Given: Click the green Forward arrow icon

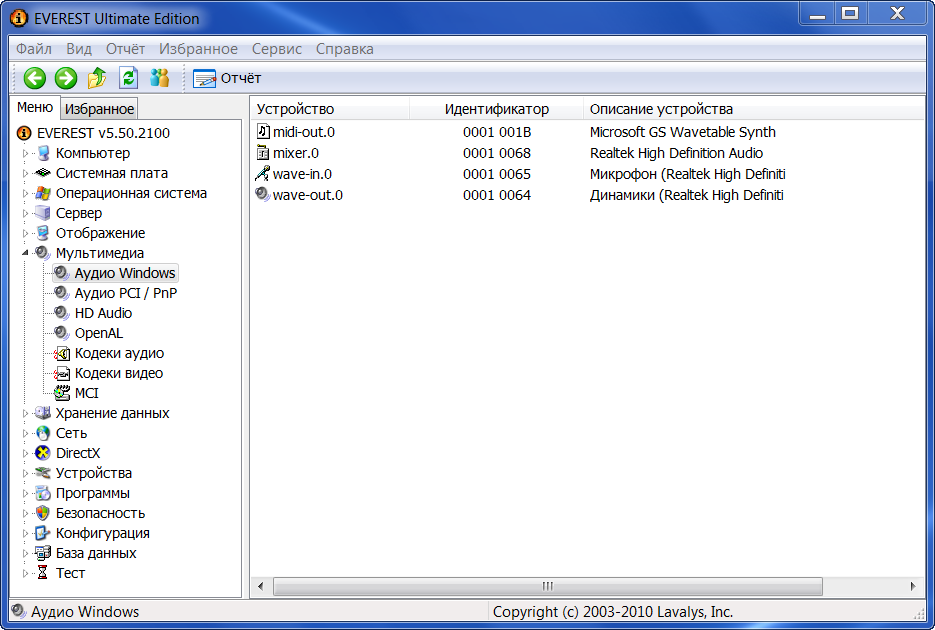Looking at the screenshot, I should click(x=66, y=78).
